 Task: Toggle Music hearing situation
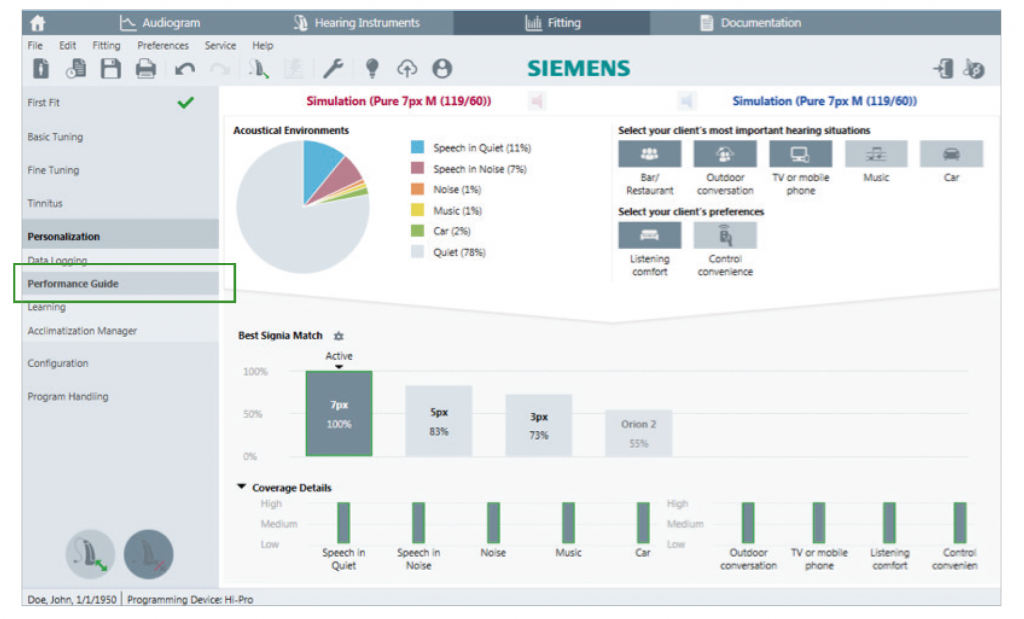coord(876,154)
